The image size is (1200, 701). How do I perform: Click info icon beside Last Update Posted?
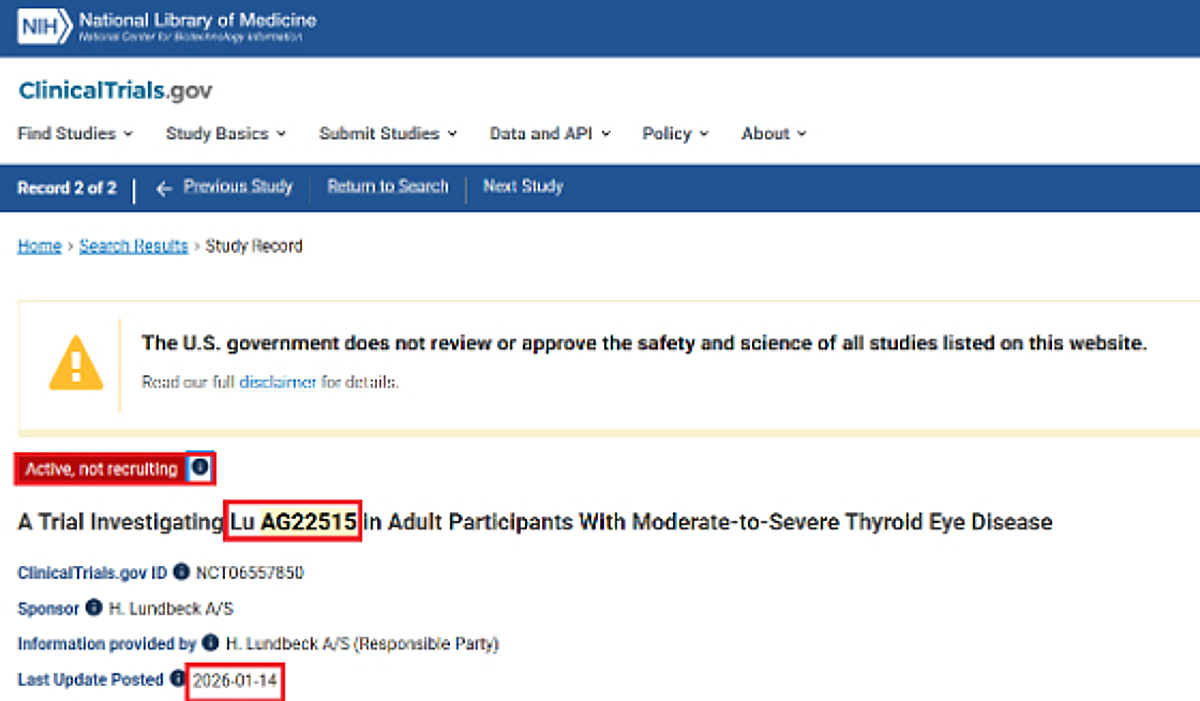click(x=177, y=679)
